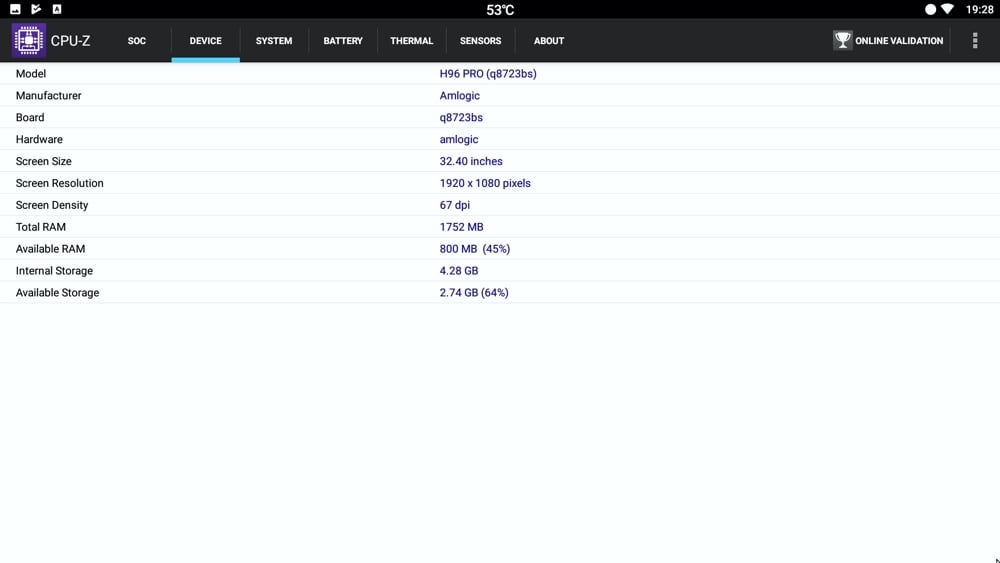1000x563 pixels.
Task: Click the CPU-Z chip logo icon
Action: point(29,41)
